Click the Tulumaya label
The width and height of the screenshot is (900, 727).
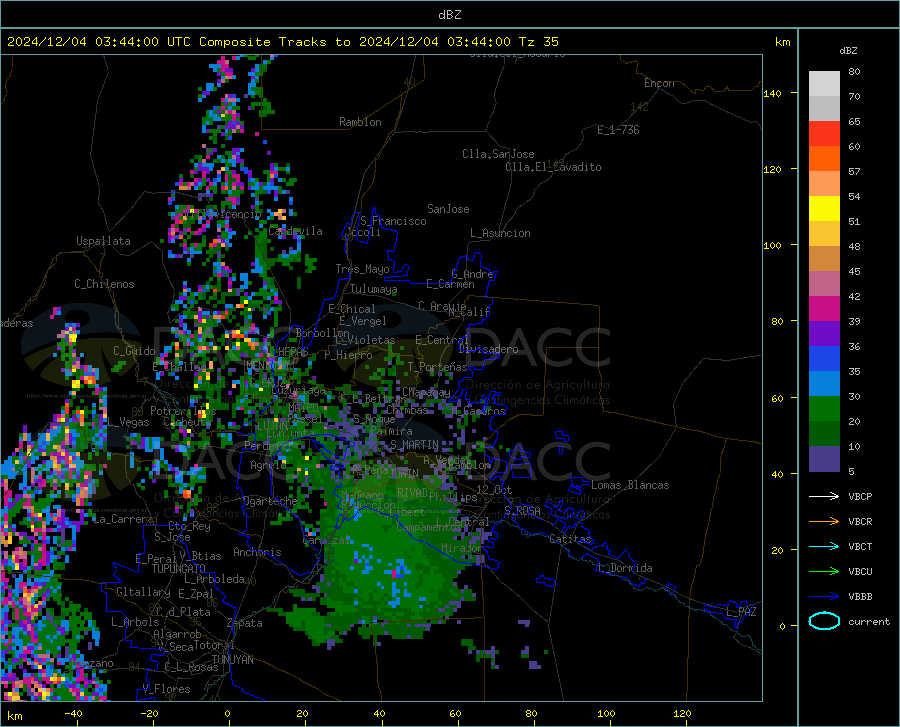(x=374, y=289)
